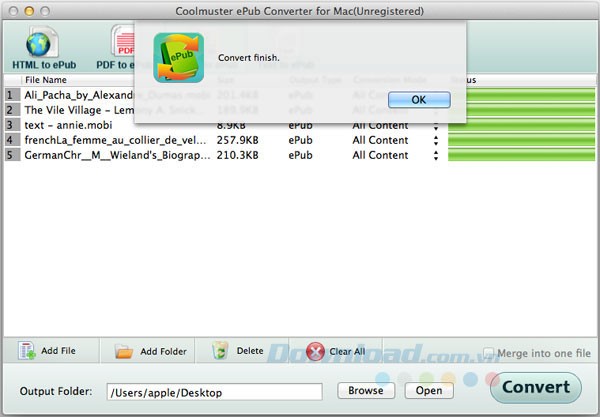Open conversion mode stepper for text - annie.mobi

(x=435, y=125)
